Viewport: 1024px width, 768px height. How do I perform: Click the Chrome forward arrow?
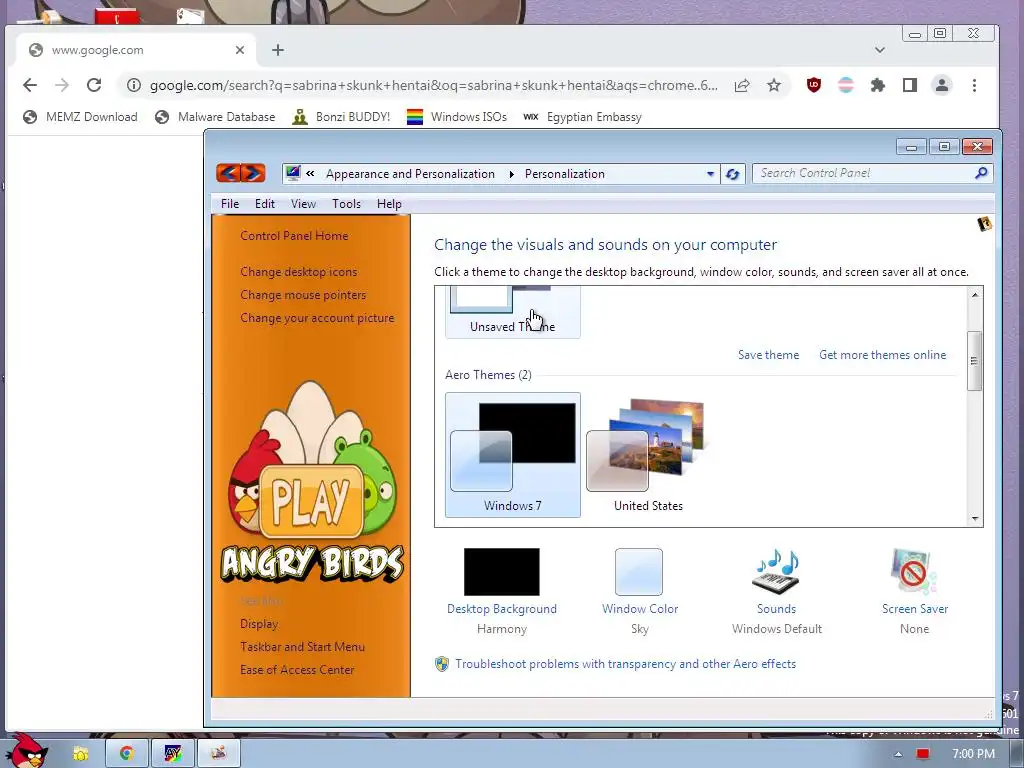click(x=62, y=85)
